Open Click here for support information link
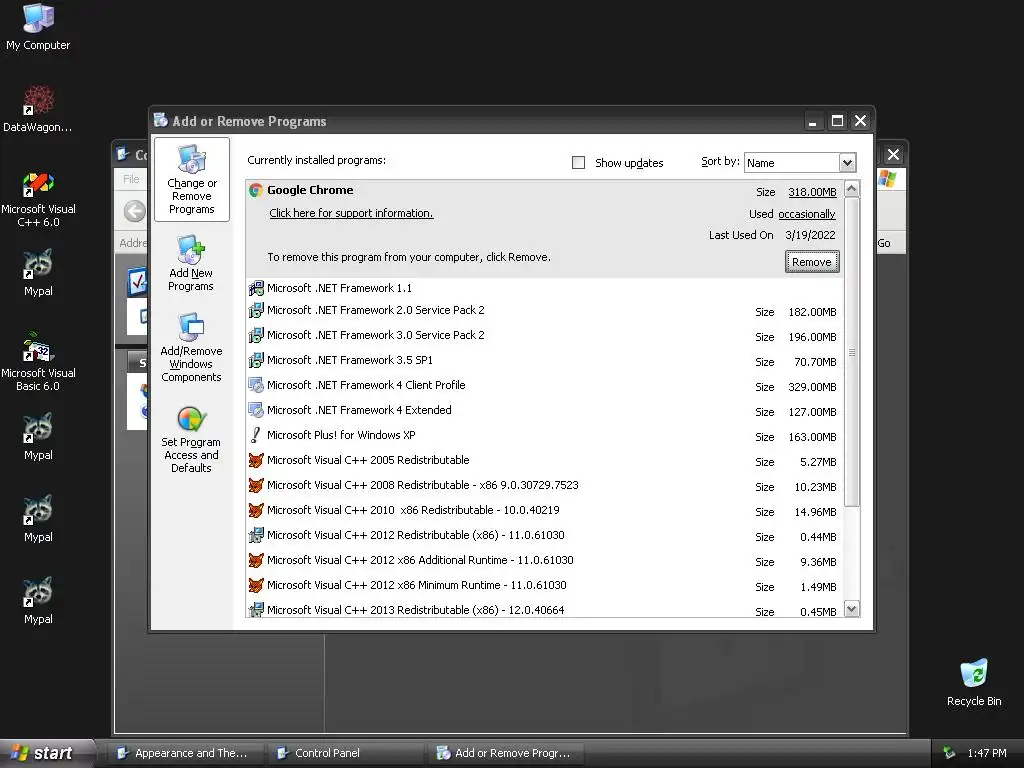The image size is (1024, 768). 351,213
